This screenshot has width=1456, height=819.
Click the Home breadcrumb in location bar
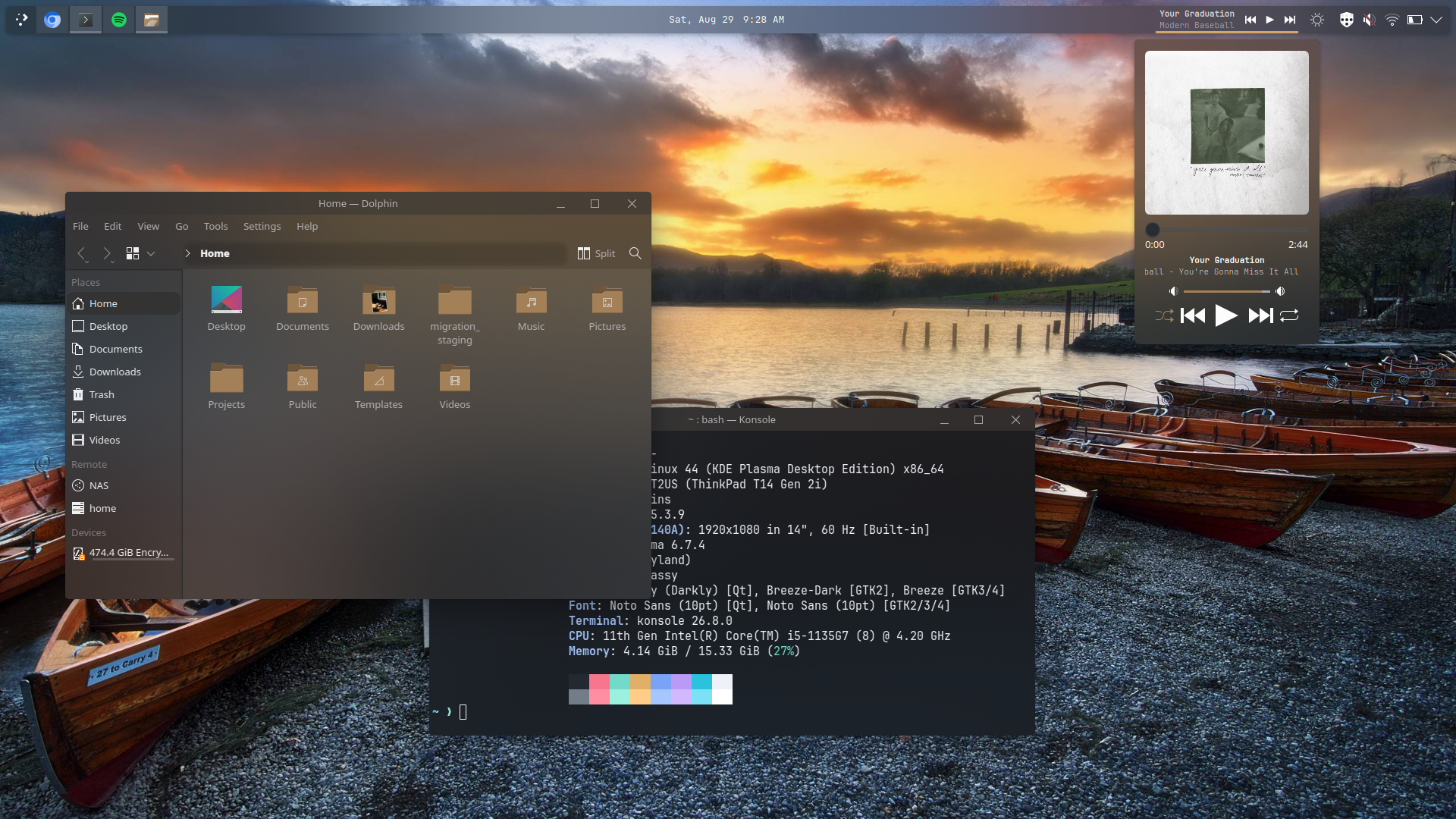click(215, 253)
